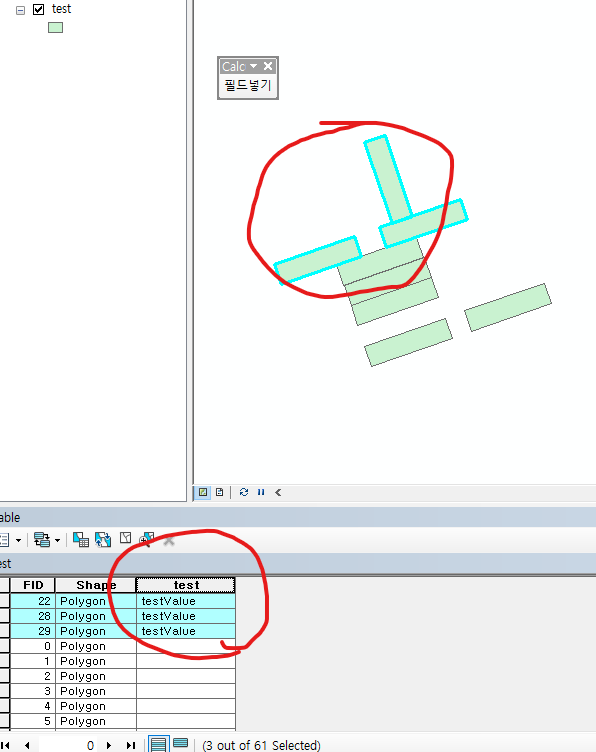Click Polygon cell in FID 2 row

click(x=96, y=676)
